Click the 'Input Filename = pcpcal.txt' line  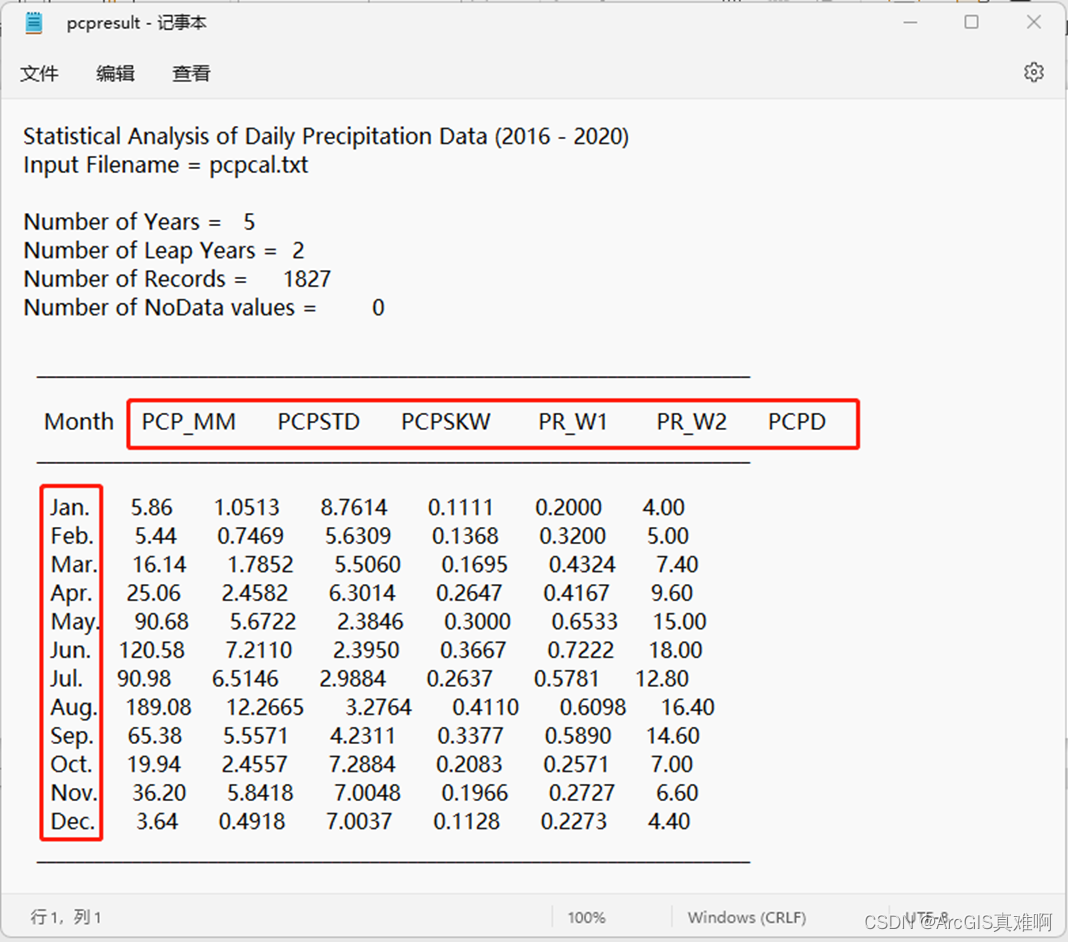(x=166, y=165)
